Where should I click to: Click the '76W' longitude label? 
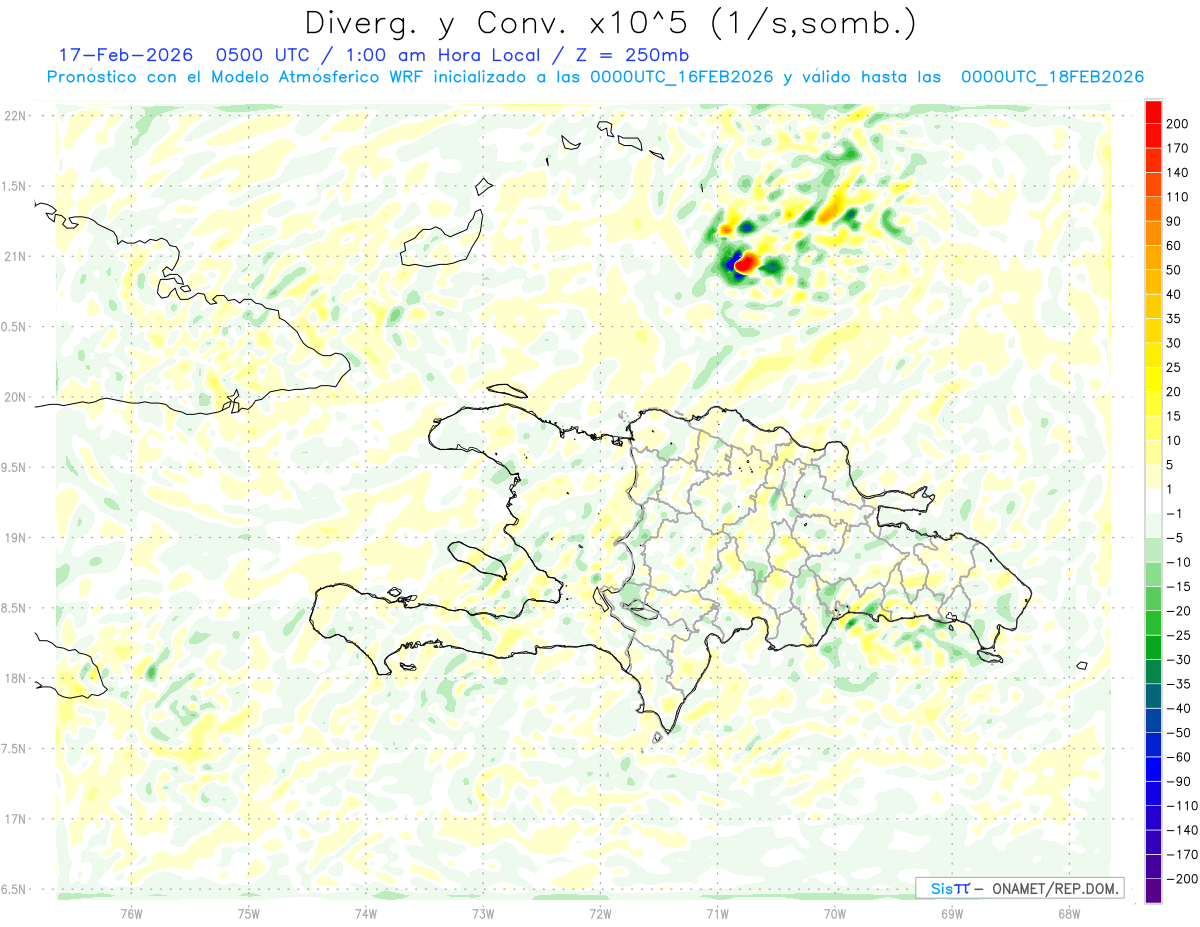tap(131, 914)
